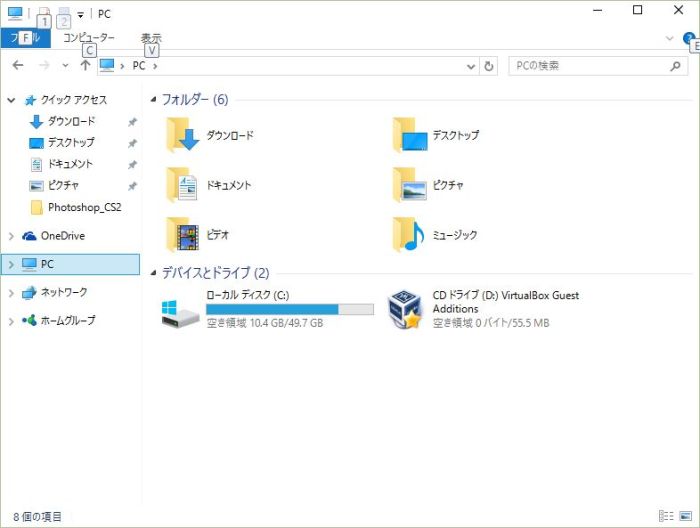Switch to details view in status bar

coord(666,516)
